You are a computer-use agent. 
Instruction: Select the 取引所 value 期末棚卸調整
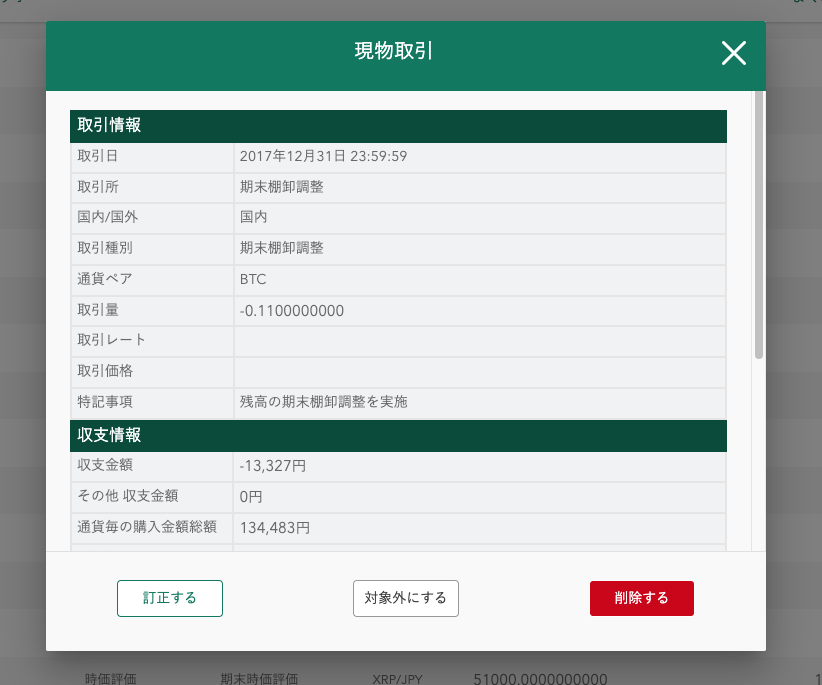[282, 187]
